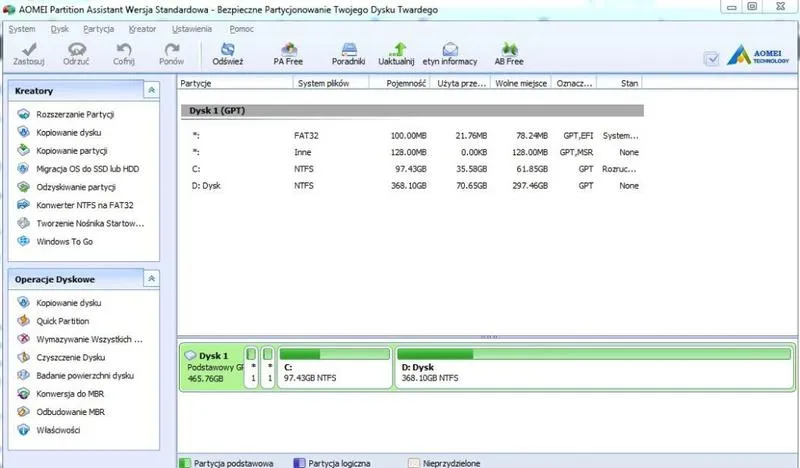The image size is (800, 468).
Task: Click the Odrzuć (discard) toolbar icon
Action: click(x=77, y=49)
